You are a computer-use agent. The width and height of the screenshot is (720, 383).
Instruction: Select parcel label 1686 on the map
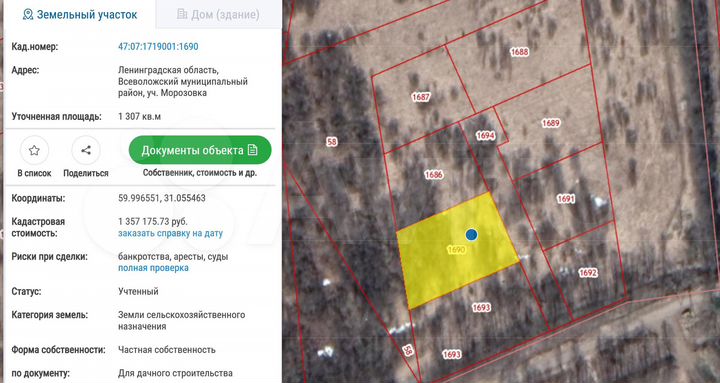433,175
